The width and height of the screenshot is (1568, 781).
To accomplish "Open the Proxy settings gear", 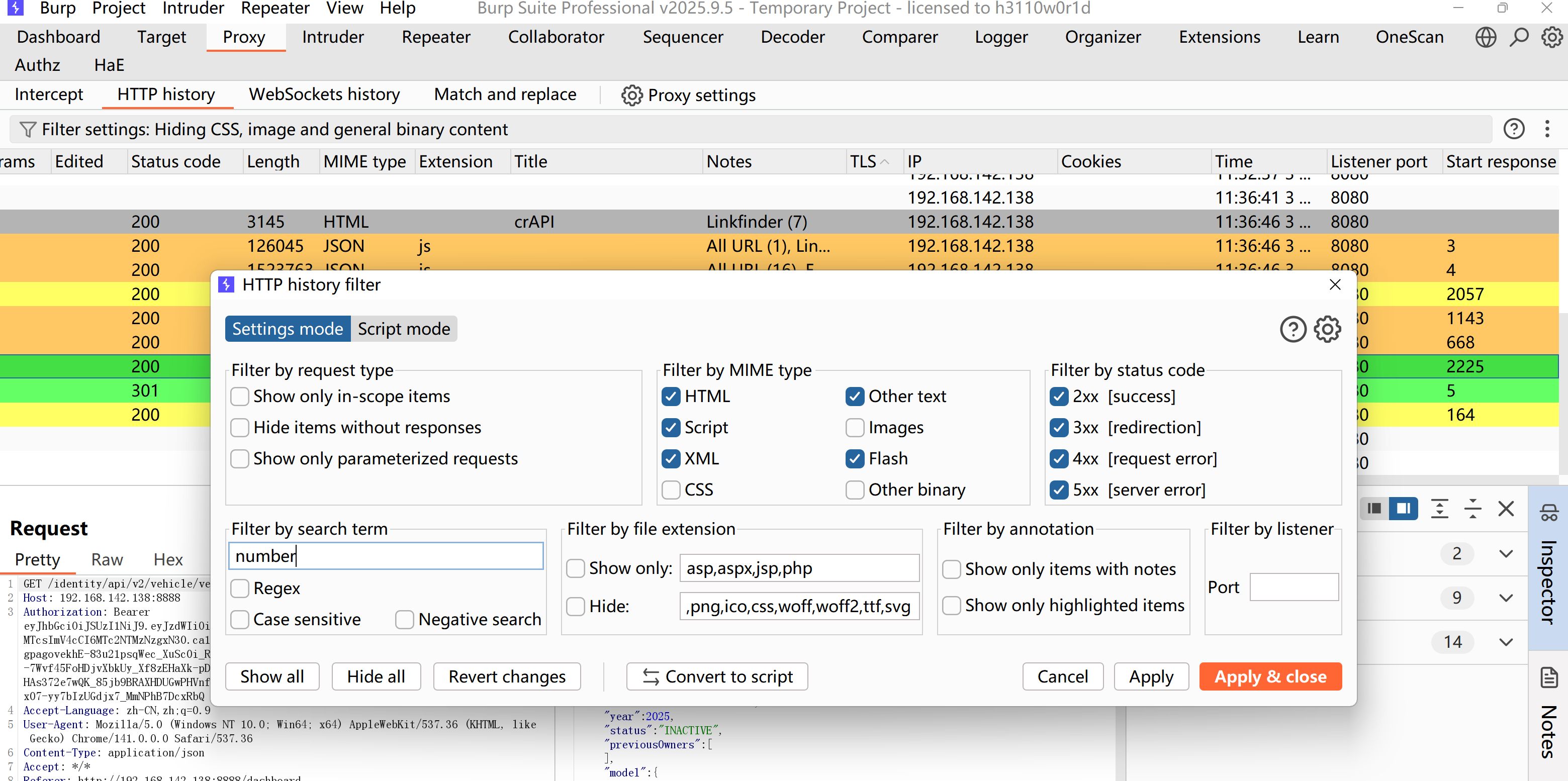I will tap(631, 95).
